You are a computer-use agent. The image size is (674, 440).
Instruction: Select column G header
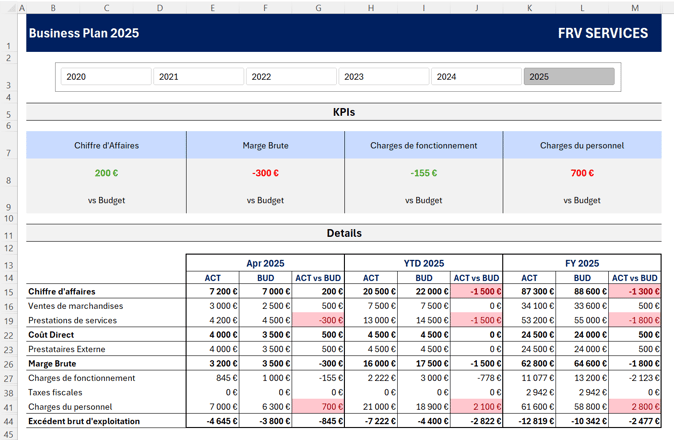tap(318, 8)
